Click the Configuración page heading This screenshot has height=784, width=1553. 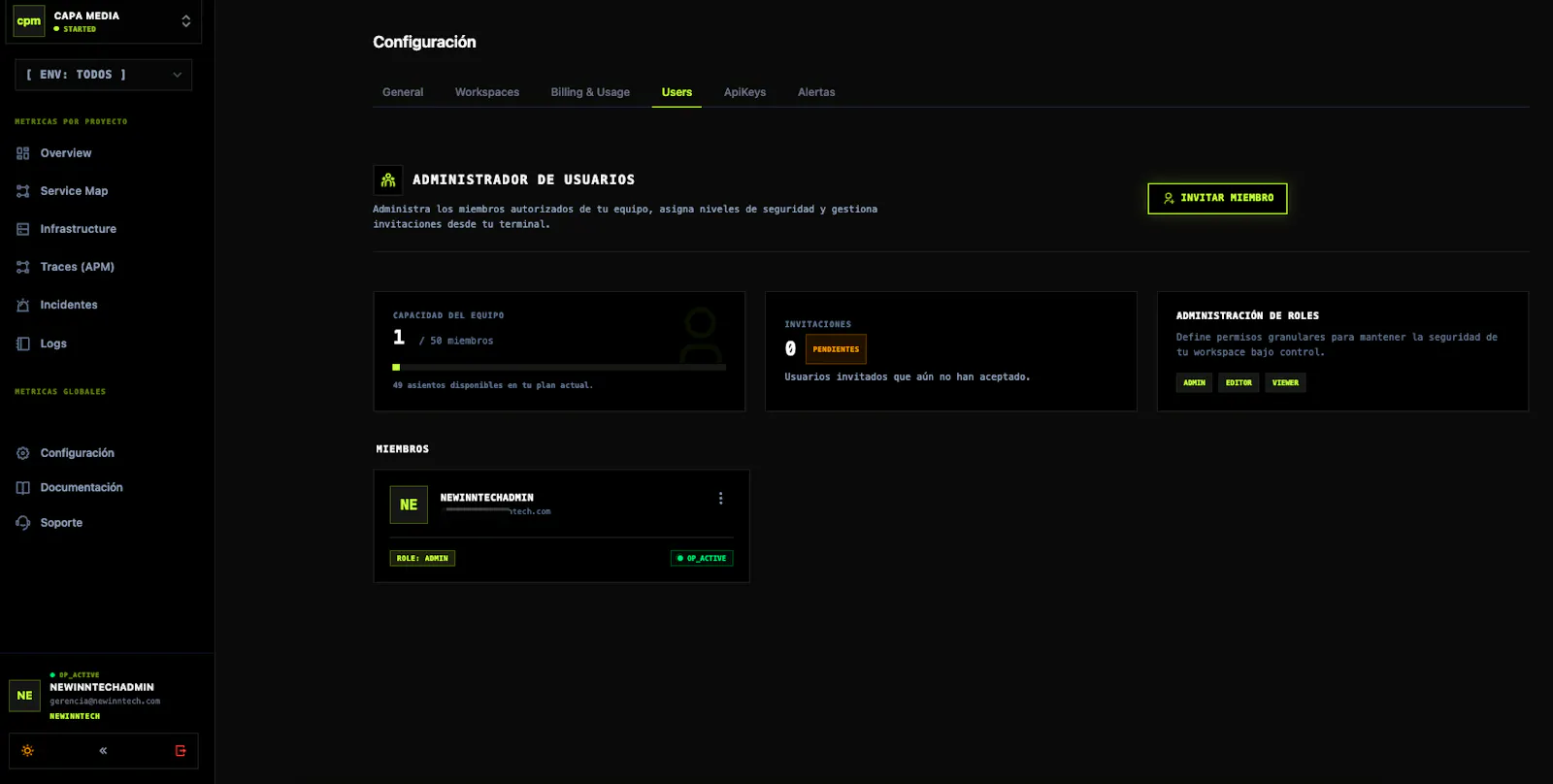(424, 42)
